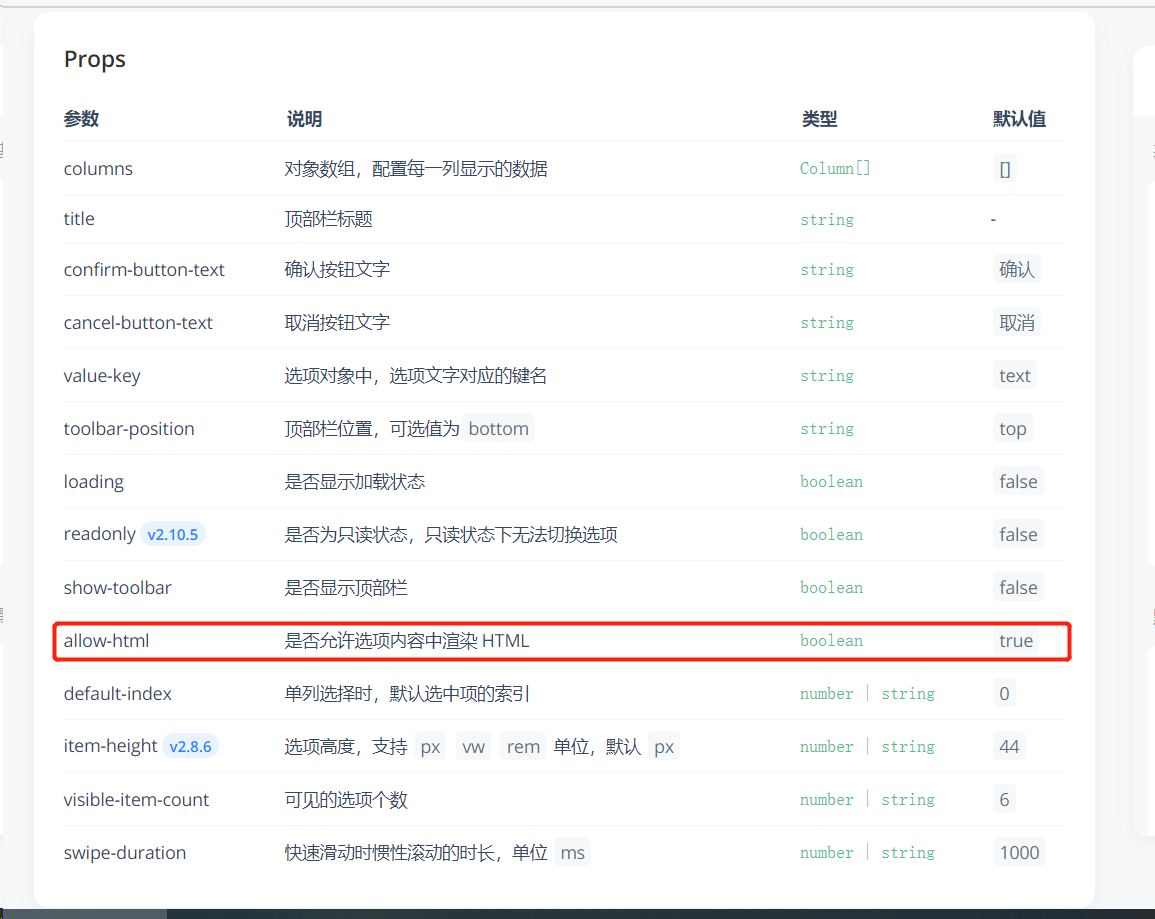Click swipe-duration parameter name
Viewport: 1155px width, 919px height.
124,853
